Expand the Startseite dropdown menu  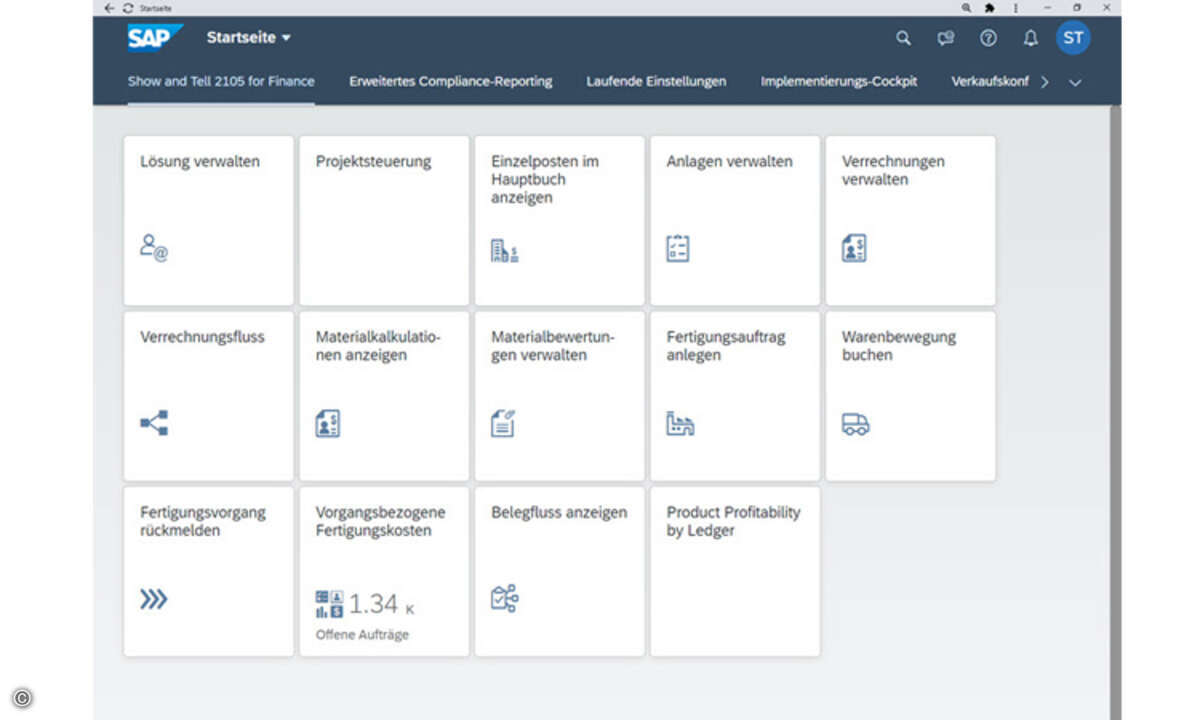click(x=249, y=38)
